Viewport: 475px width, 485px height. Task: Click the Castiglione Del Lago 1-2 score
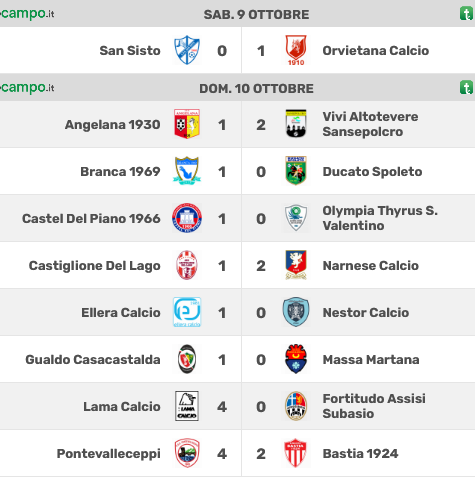pyautogui.click(x=241, y=266)
